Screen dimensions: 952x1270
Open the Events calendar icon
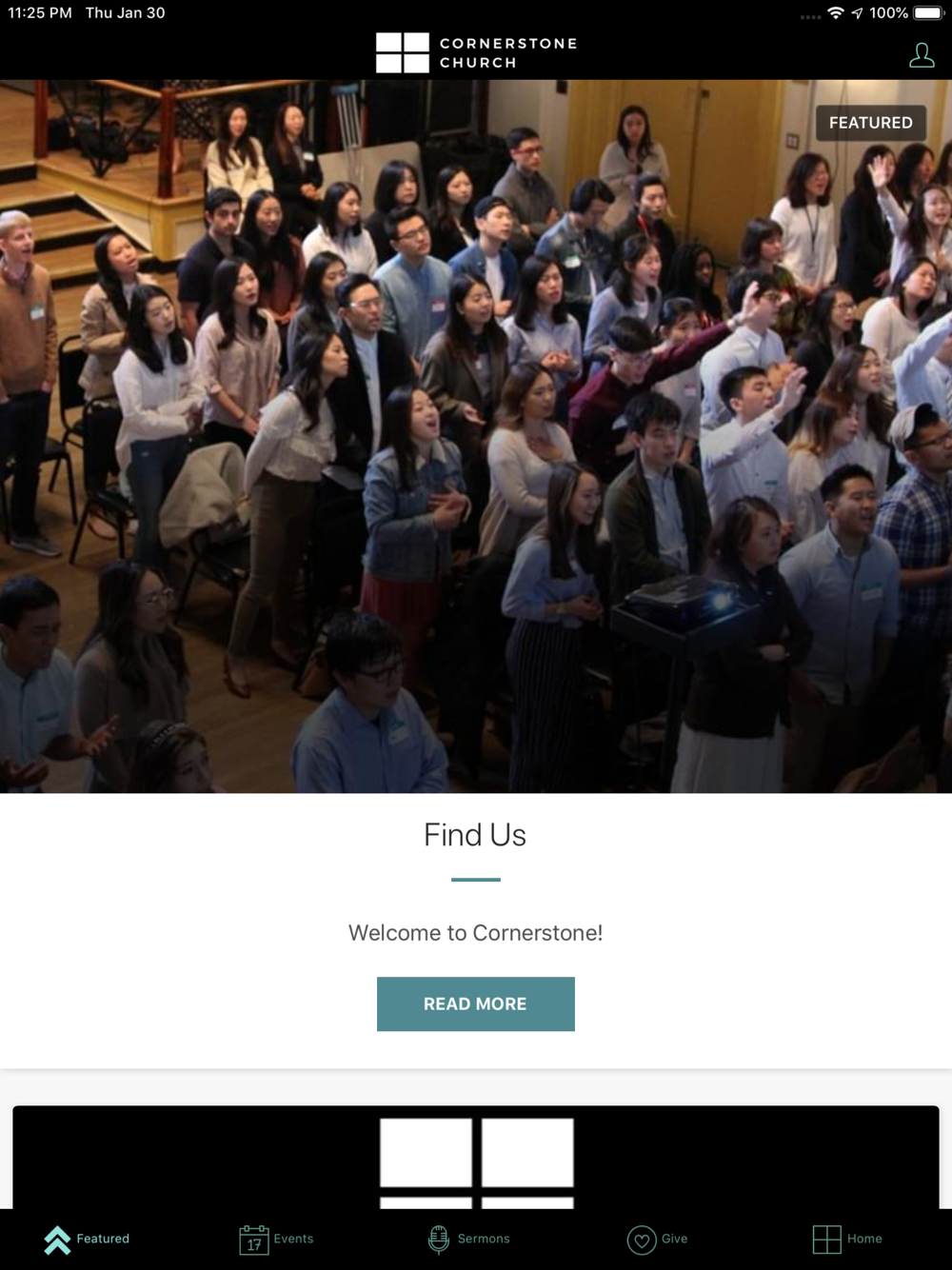254,1240
